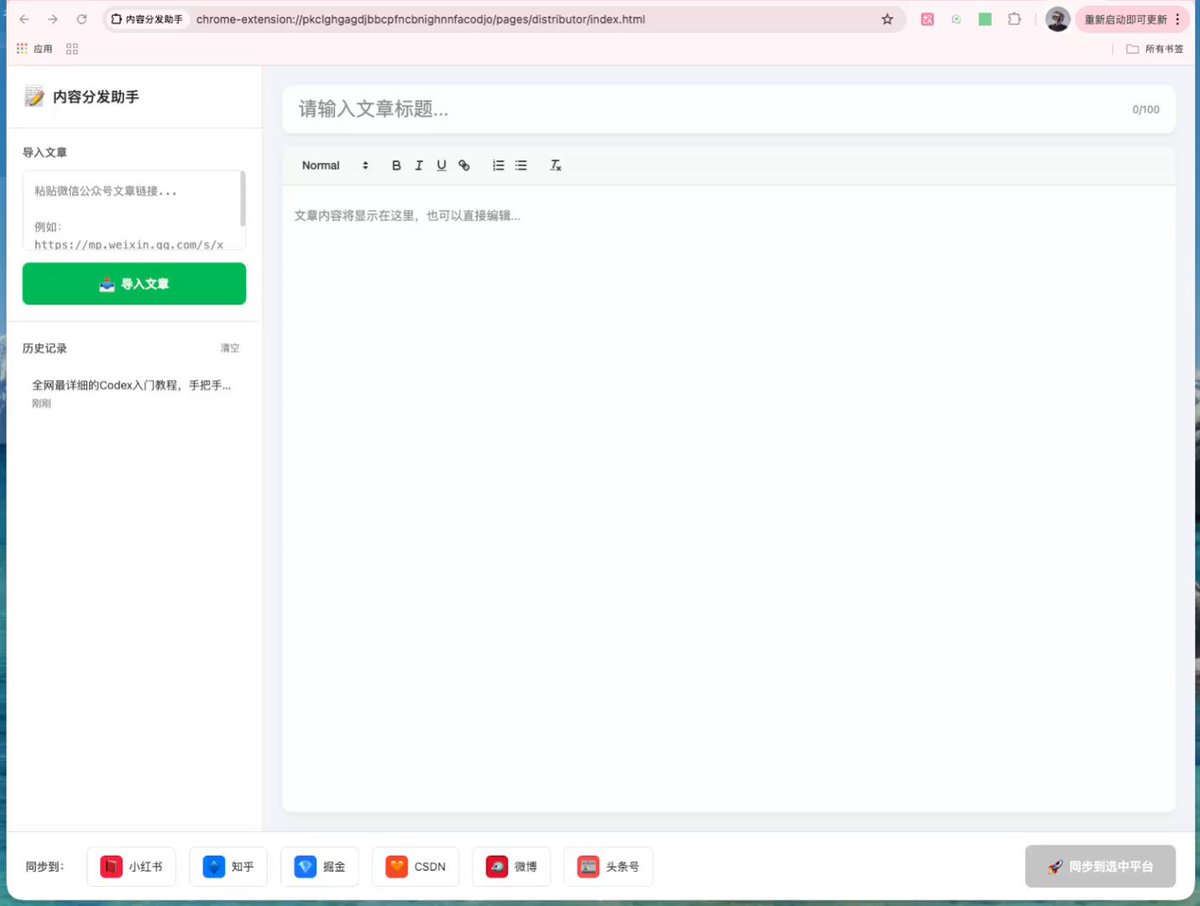Insert a link using the link icon
The height and width of the screenshot is (906, 1200).
point(464,166)
